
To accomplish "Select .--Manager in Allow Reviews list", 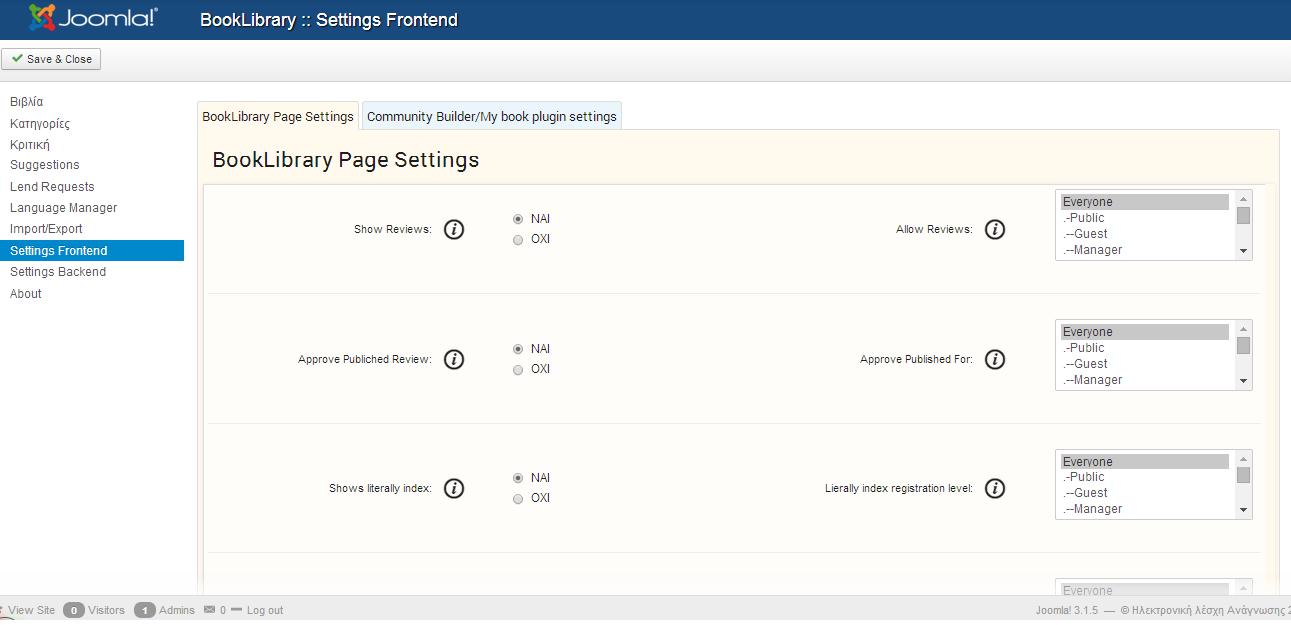I will point(1145,250).
